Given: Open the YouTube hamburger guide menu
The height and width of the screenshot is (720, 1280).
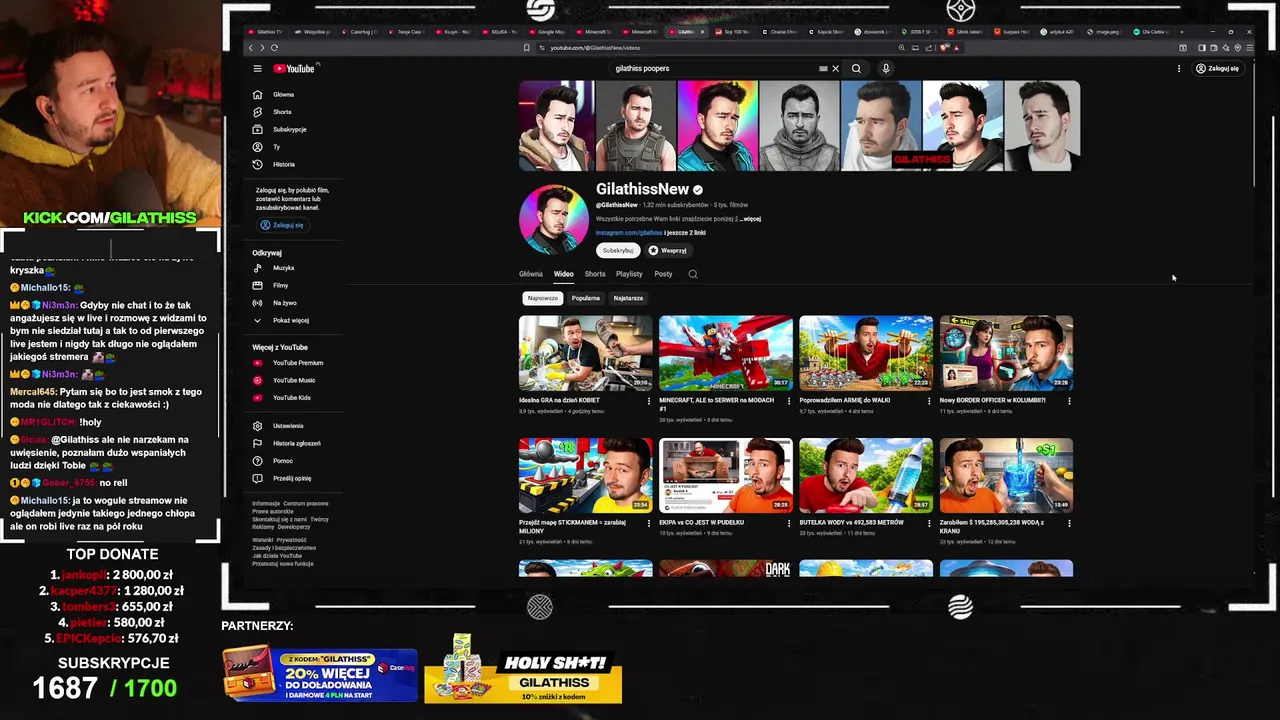Looking at the screenshot, I should coord(257,69).
